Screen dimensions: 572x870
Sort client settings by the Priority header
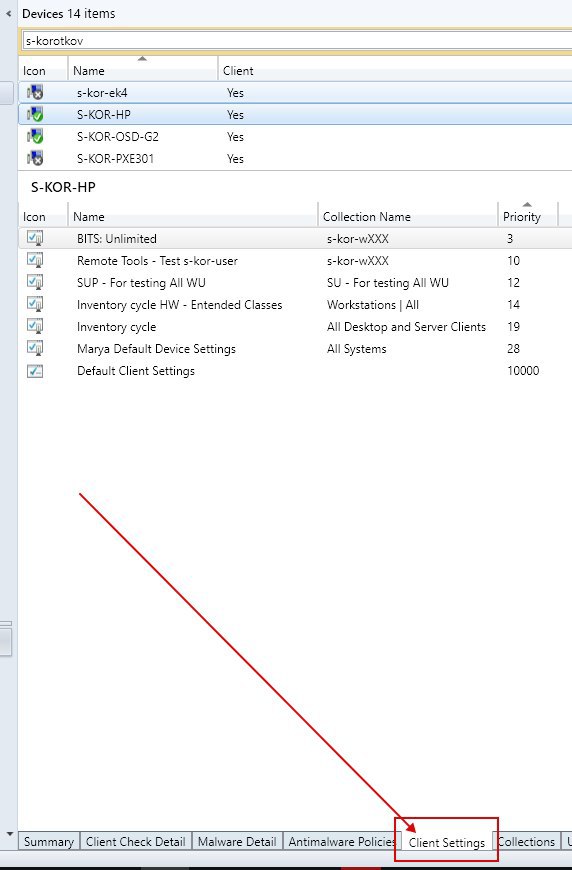pyautogui.click(x=528, y=216)
